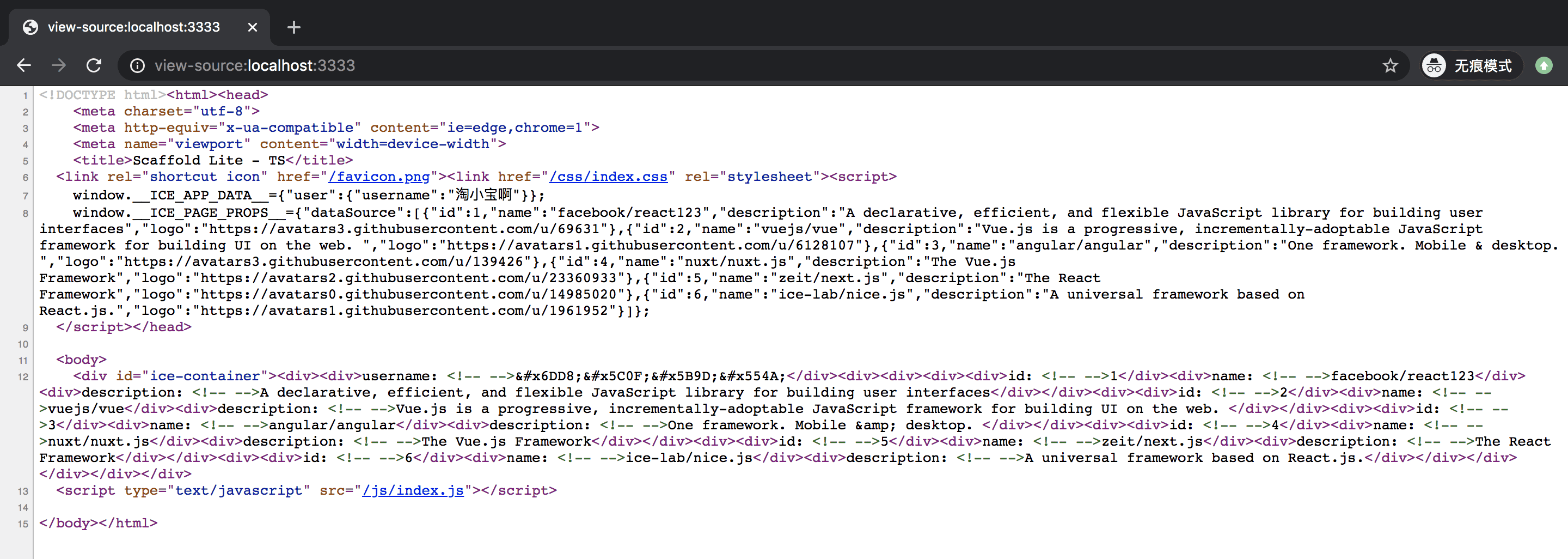Reload the view-source page
The height and width of the screenshot is (559, 1568).
pos(94,65)
